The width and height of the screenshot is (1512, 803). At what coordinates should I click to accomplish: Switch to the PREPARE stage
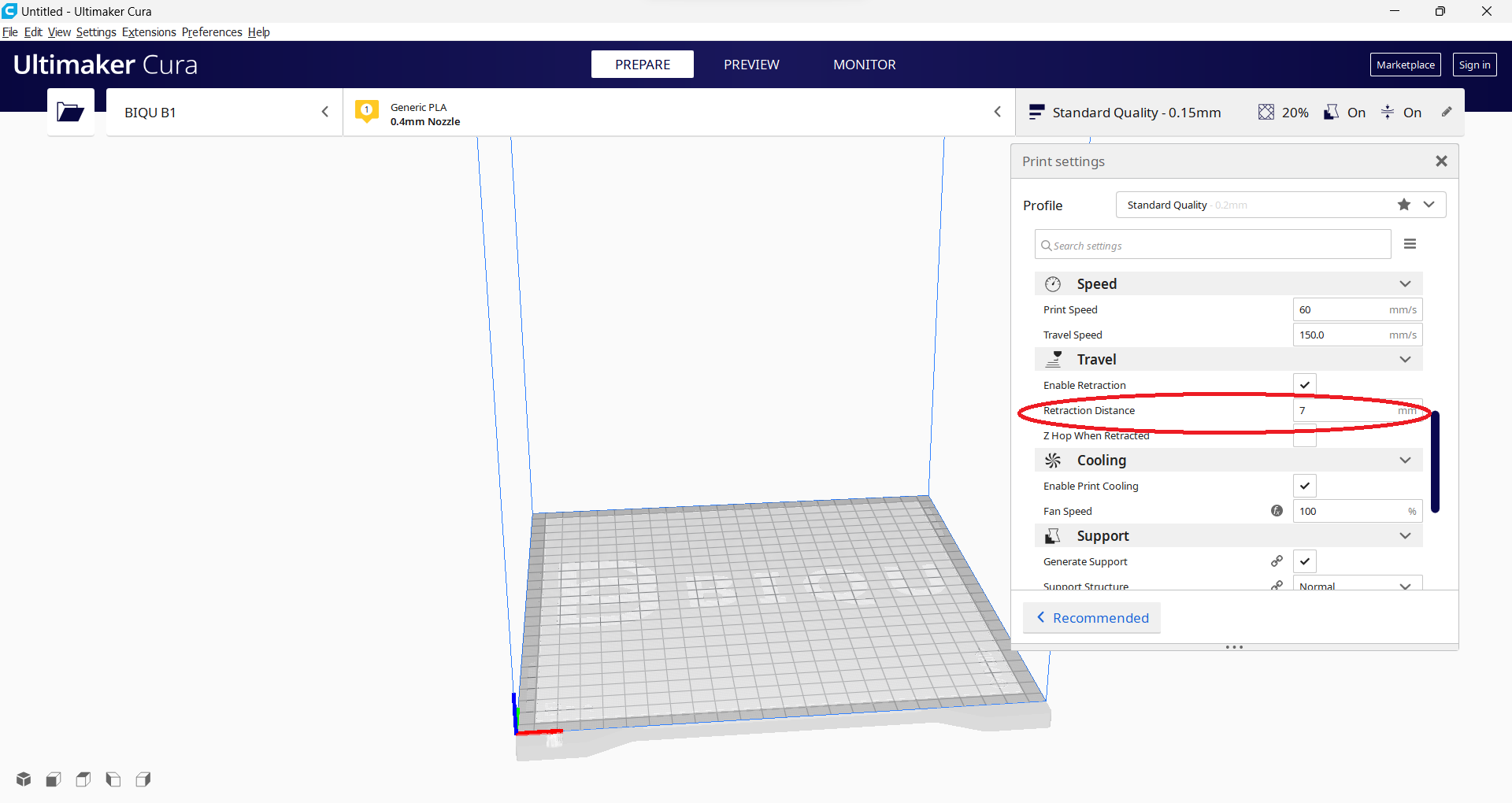643,65
